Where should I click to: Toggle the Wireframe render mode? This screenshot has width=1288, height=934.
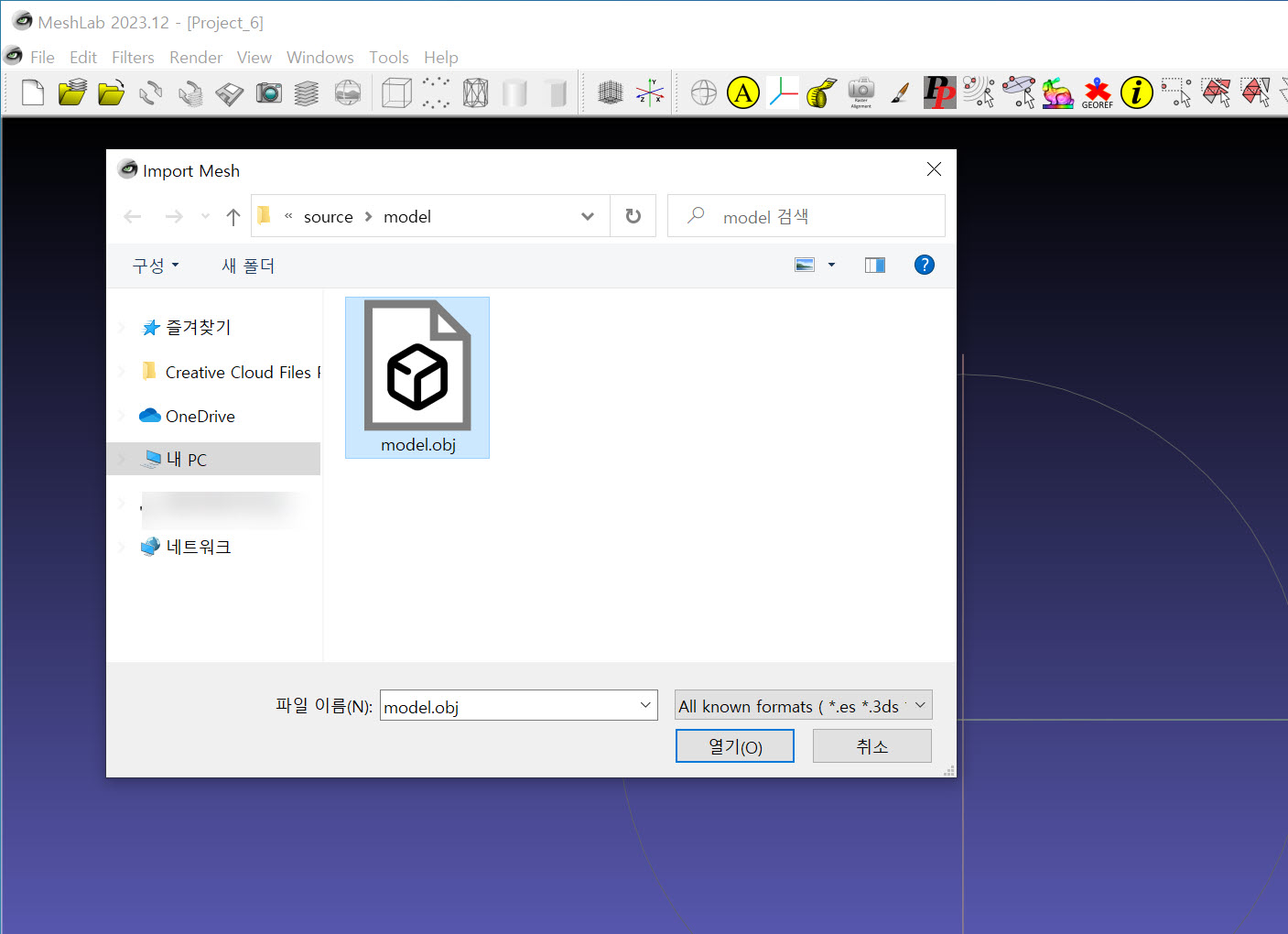[475, 92]
